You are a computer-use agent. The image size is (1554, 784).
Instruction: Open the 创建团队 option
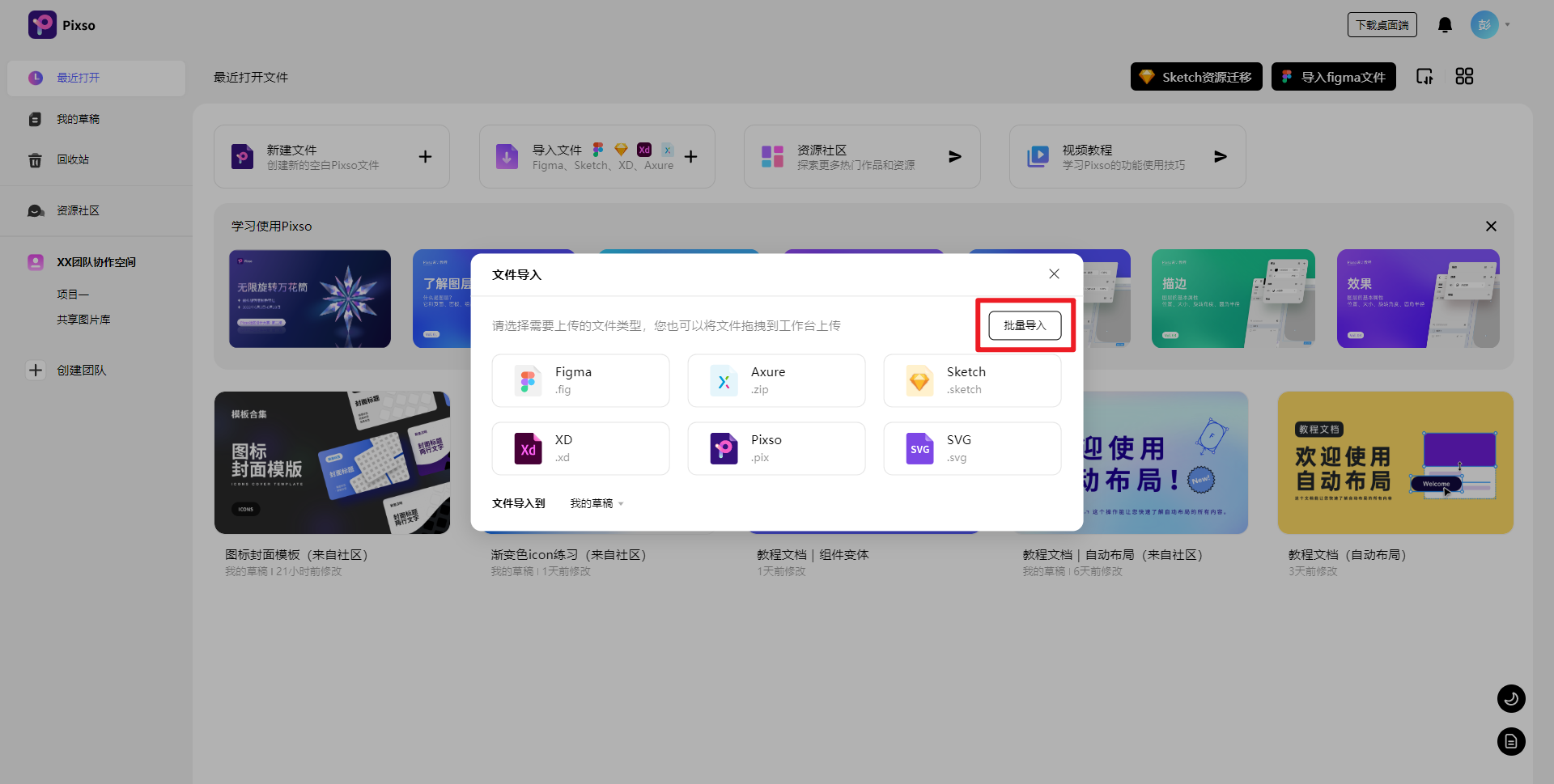82,370
